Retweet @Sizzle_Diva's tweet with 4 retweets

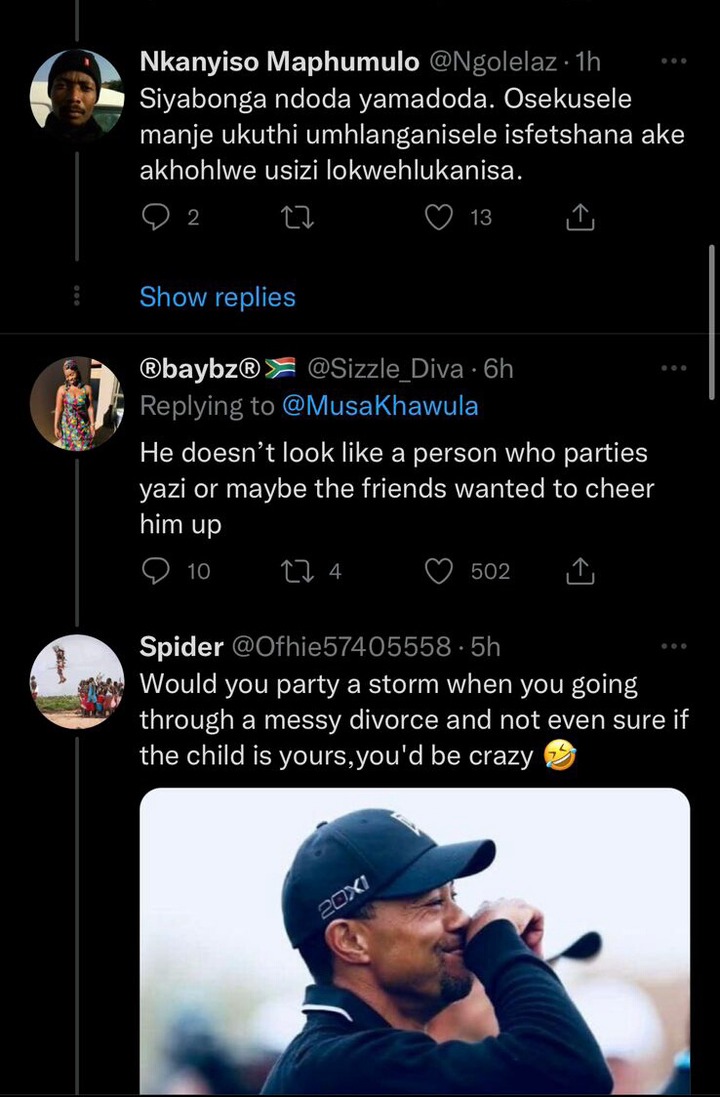click(297, 572)
